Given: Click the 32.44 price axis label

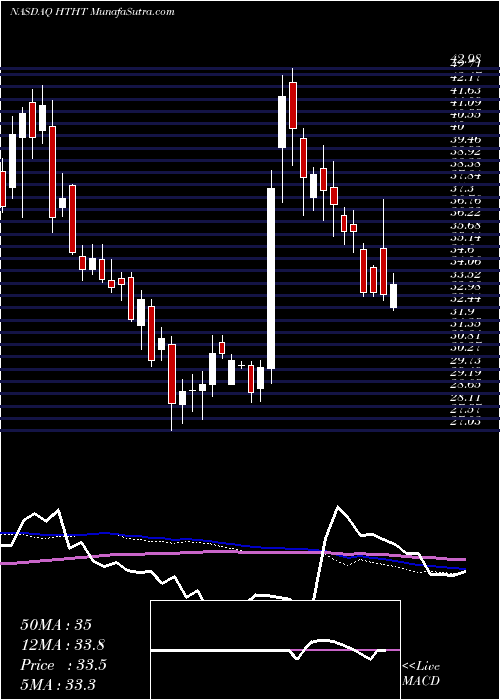Looking at the screenshot, I should pyautogui.click(x=465, y=300).
